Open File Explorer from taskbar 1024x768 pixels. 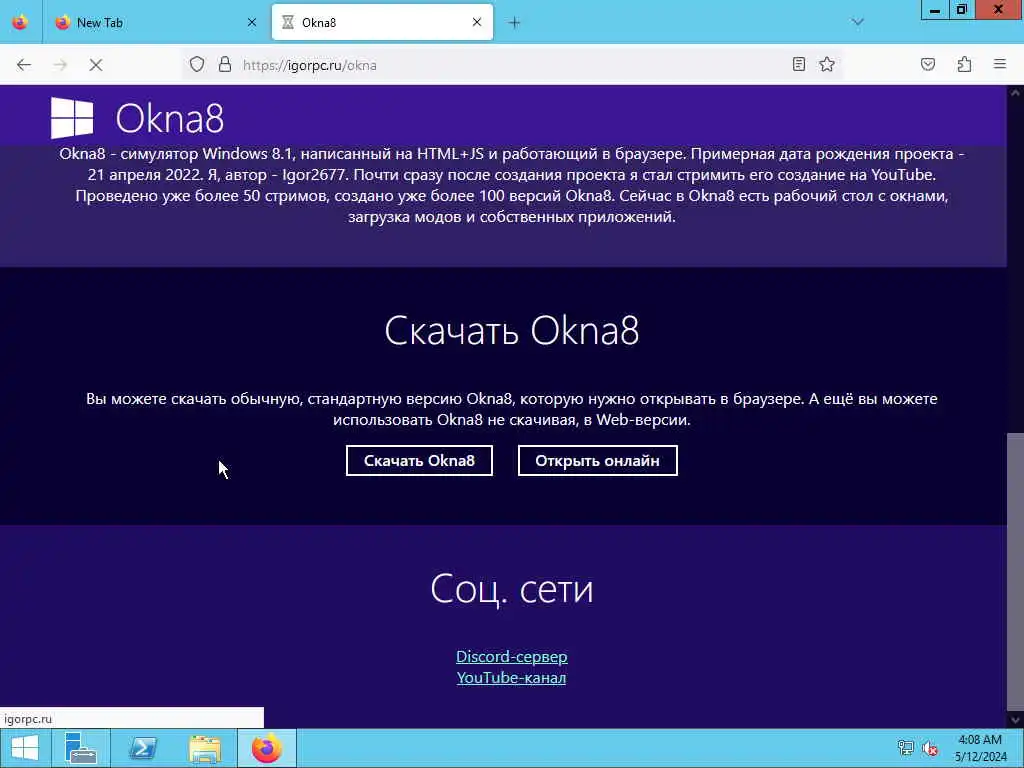click(x=204, y=748)
